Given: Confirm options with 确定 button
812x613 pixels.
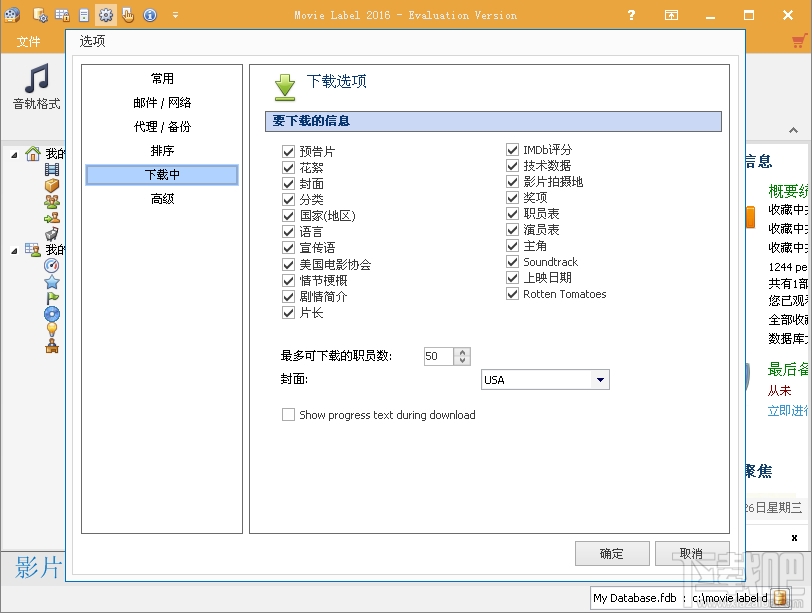Looking at the screenshot, I should pyautogui.click(x=612, y=553).
